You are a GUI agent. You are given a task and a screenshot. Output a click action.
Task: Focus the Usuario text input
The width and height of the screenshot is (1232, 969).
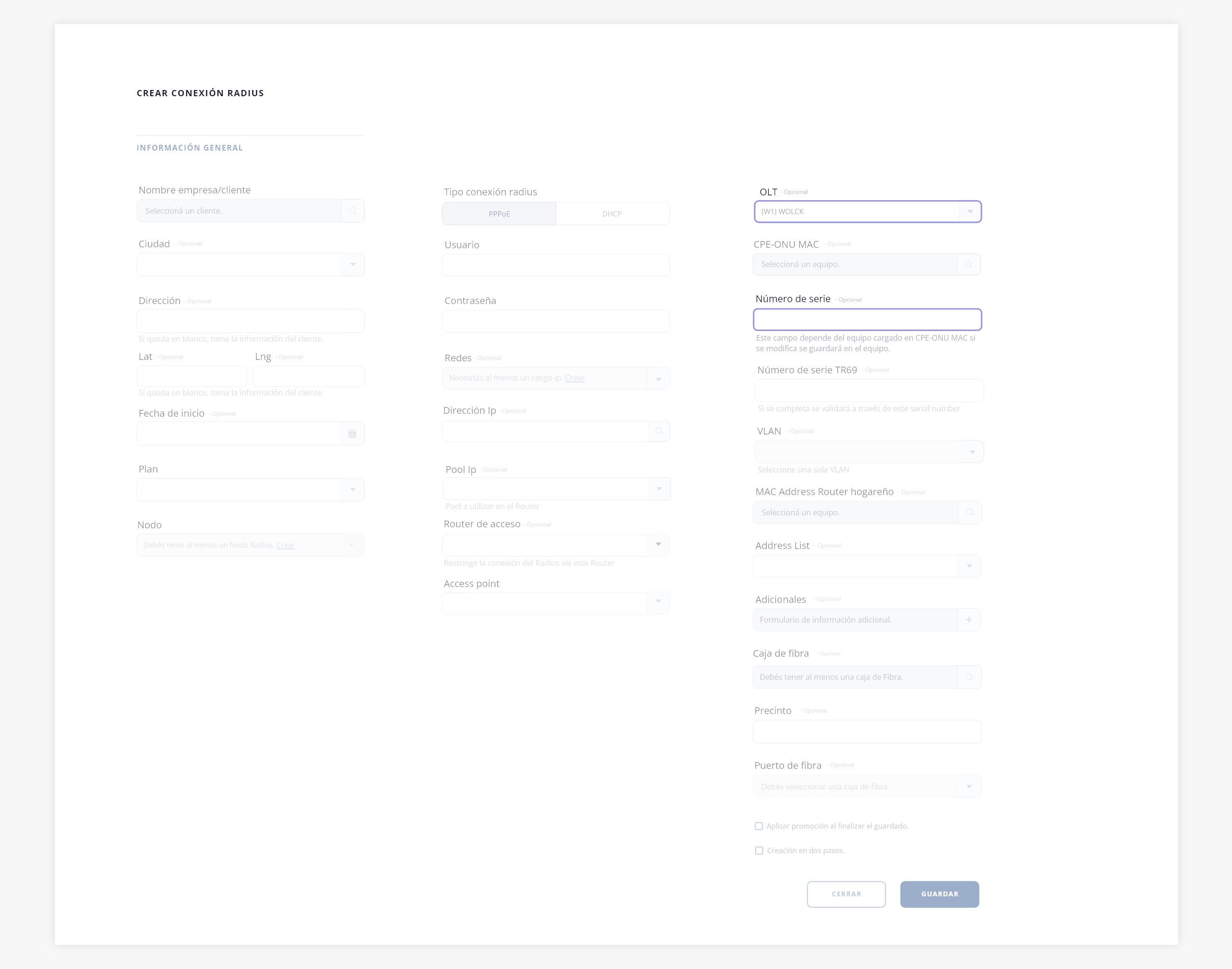555,266
